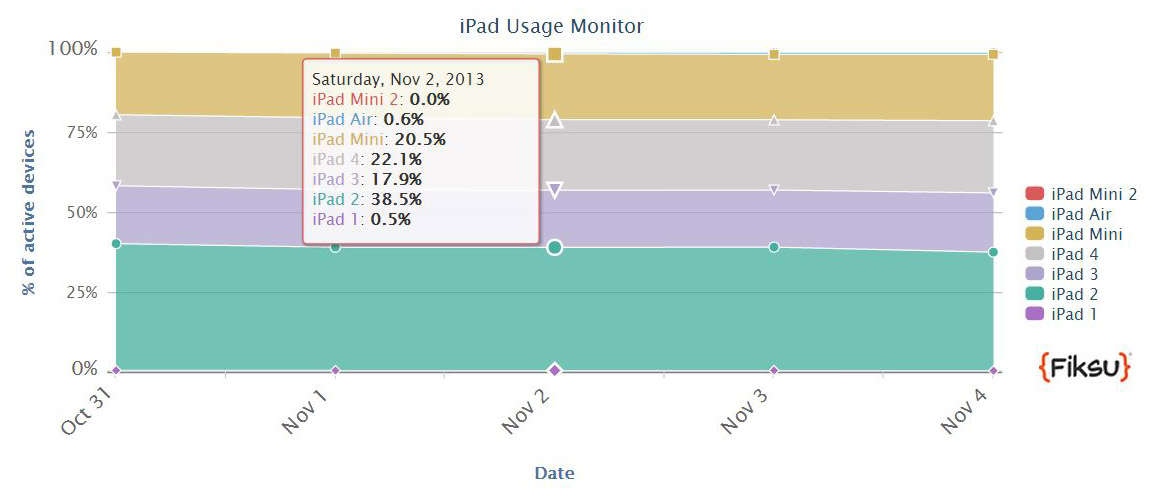Screen dimensions: 1171x497
Task: Click the iPad 4 triangle marker on Nov 2
Action: click(x=555, y=120)
